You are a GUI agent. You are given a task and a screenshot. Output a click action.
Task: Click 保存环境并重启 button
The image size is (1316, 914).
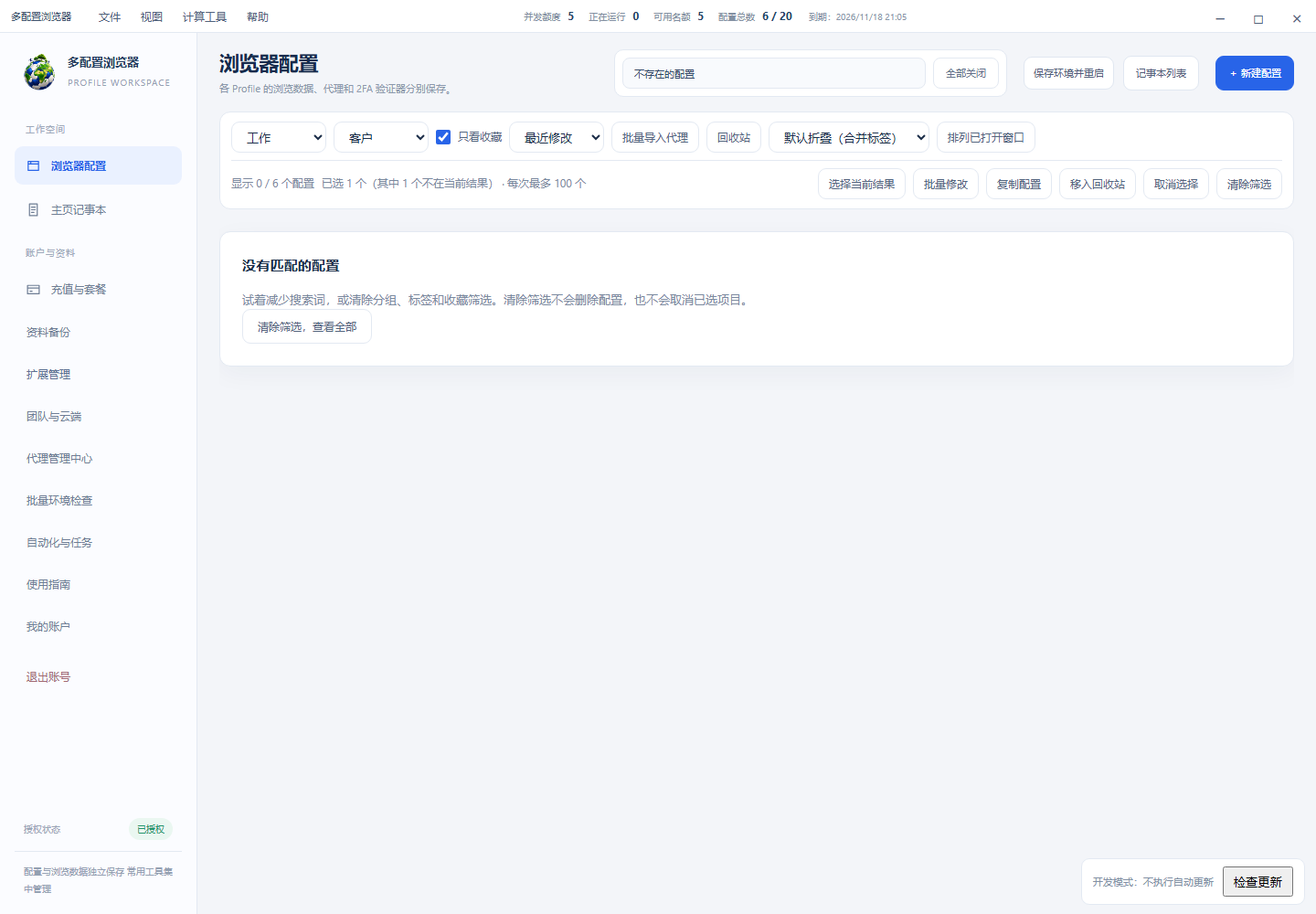(1068, 73)
